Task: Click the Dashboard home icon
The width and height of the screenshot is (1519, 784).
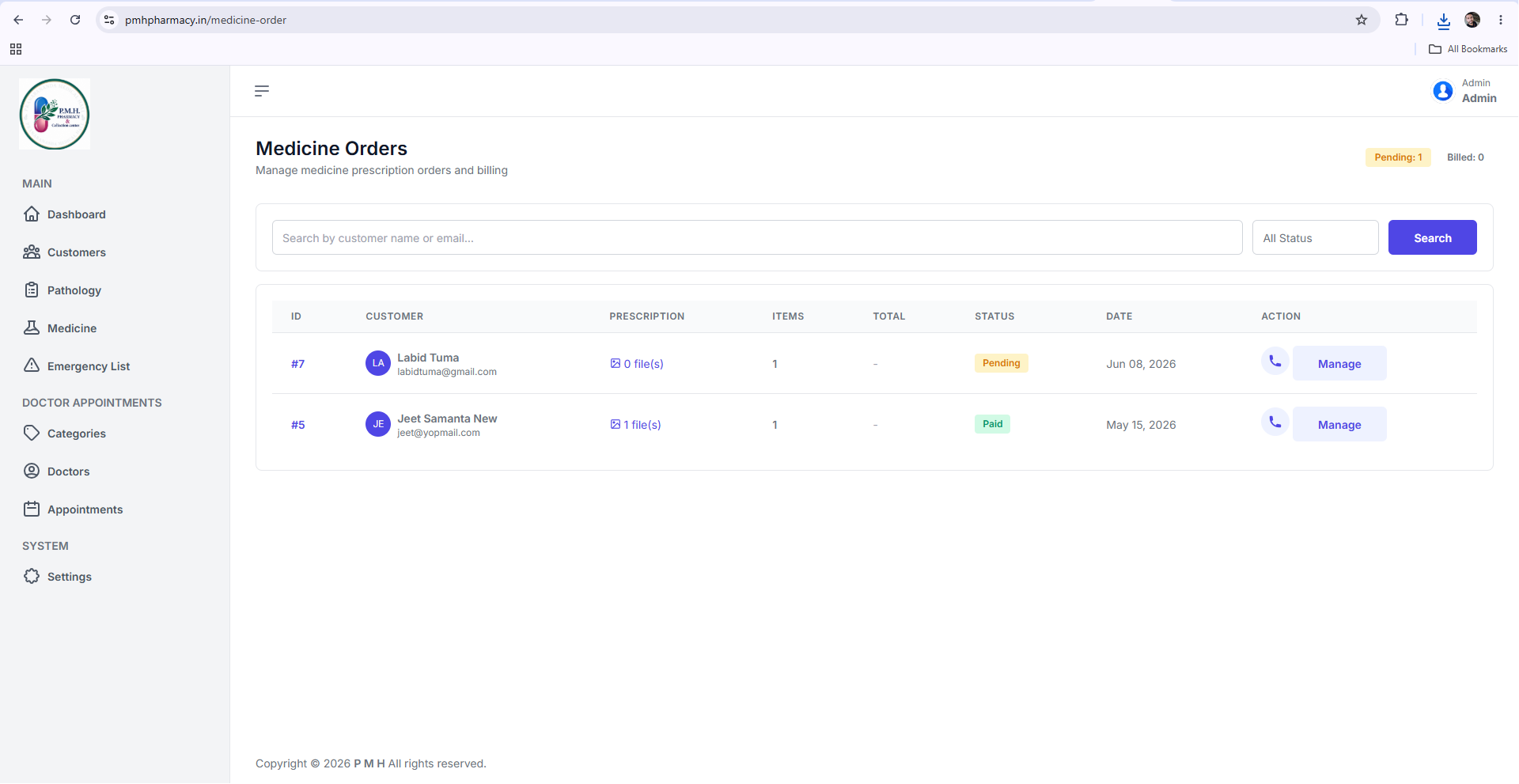Action: click(x=32, y=214)
